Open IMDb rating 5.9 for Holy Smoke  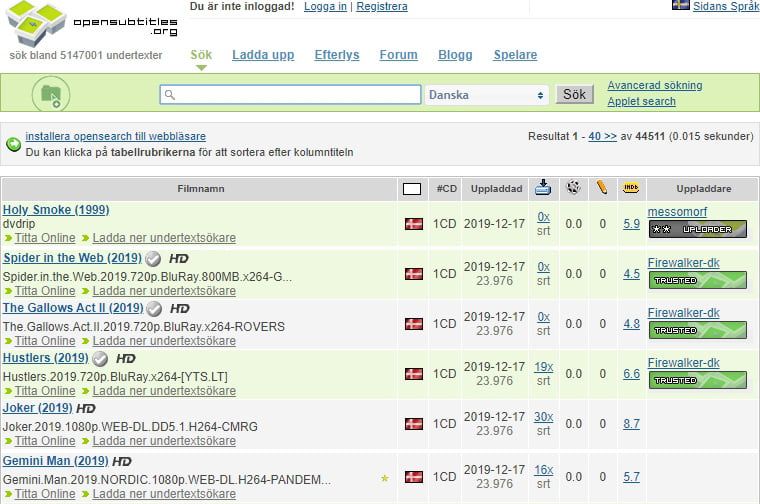coord(632,224)
